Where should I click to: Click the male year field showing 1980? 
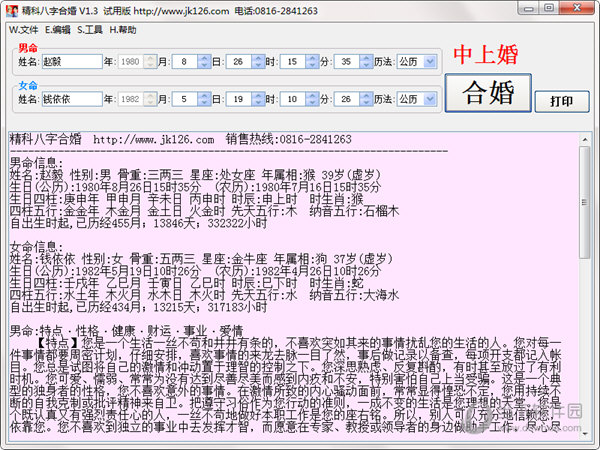(131, 62)
